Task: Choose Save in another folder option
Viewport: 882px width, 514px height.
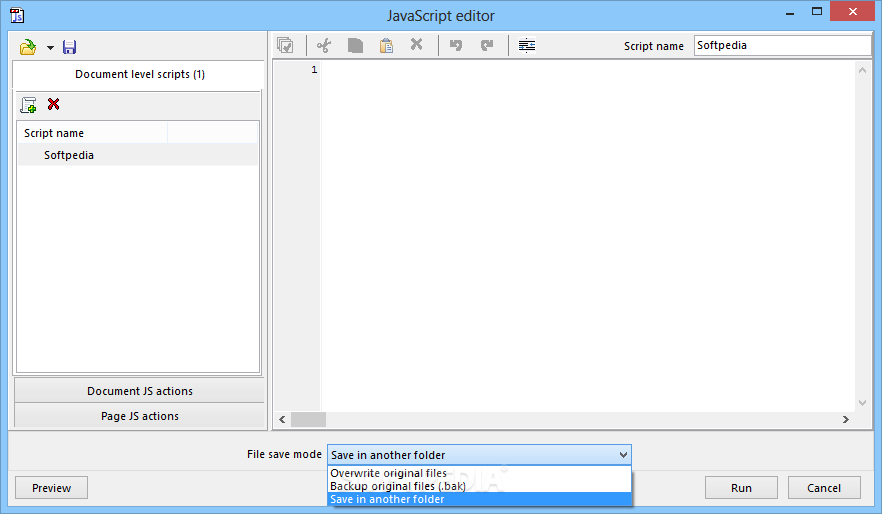Action: point(479,499)
